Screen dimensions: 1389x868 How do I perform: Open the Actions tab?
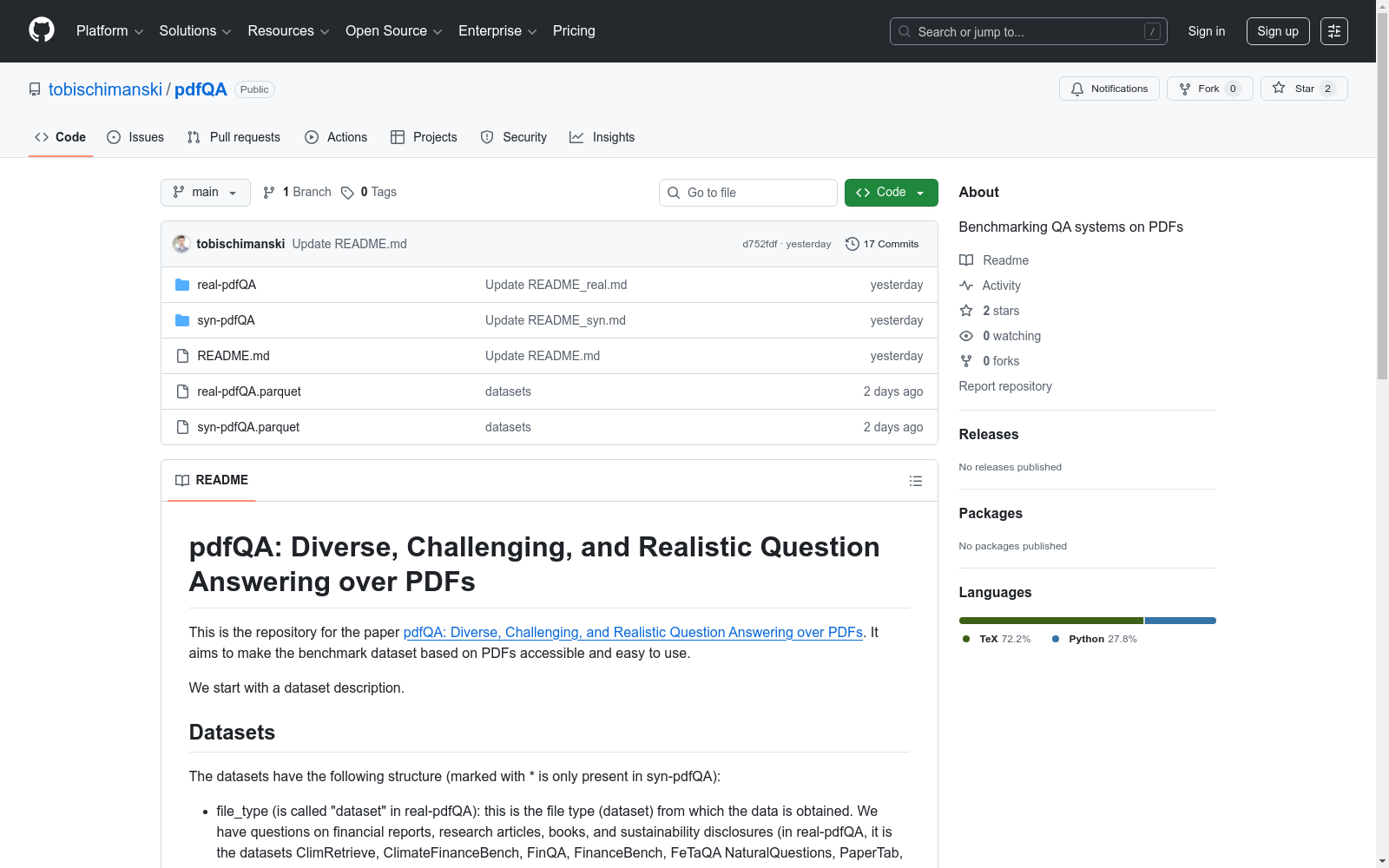(x=336, y=137)
